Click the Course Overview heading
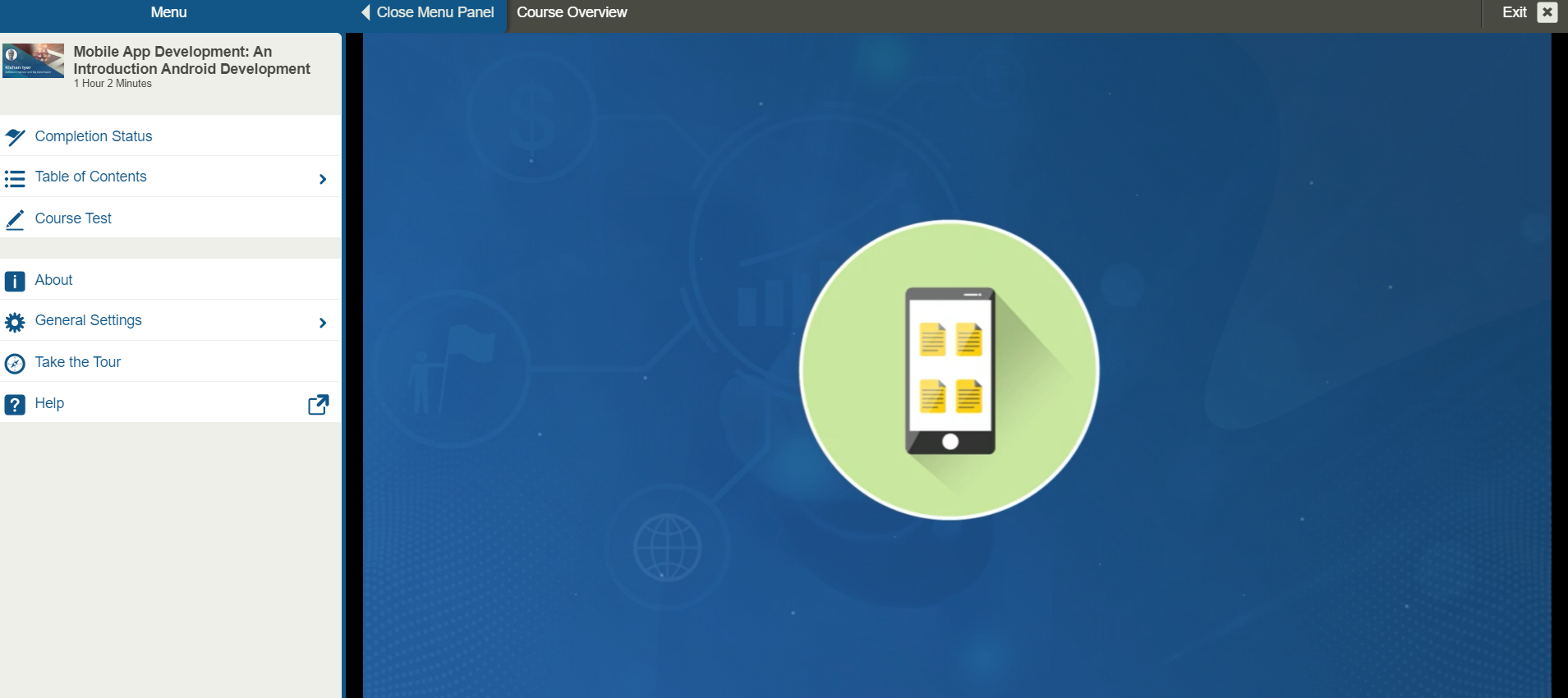The height and width of the screenshot is (698, 1568). point(572,12)
